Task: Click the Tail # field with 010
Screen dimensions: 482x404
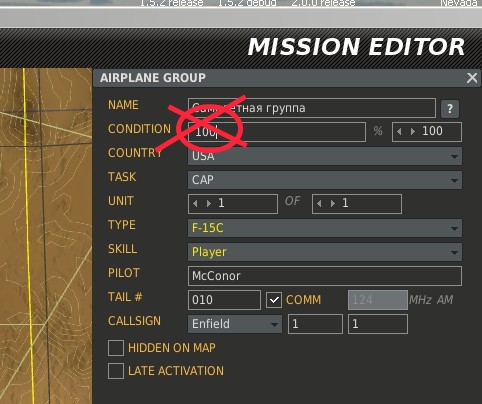Action: click(x=224, y=300)
